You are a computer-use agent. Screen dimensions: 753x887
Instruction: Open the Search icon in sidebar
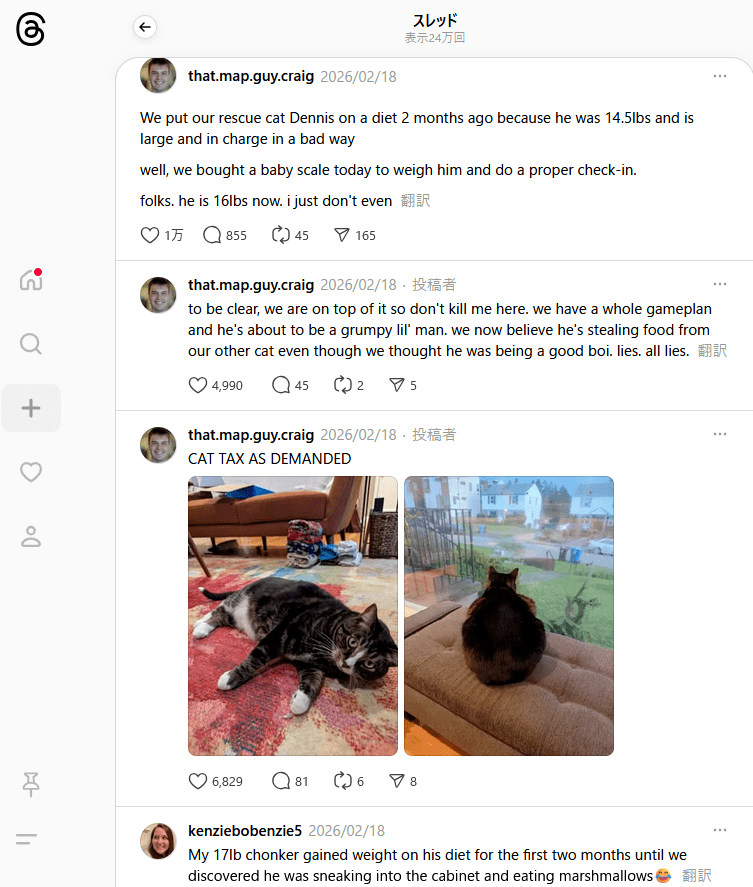point(31,343)
